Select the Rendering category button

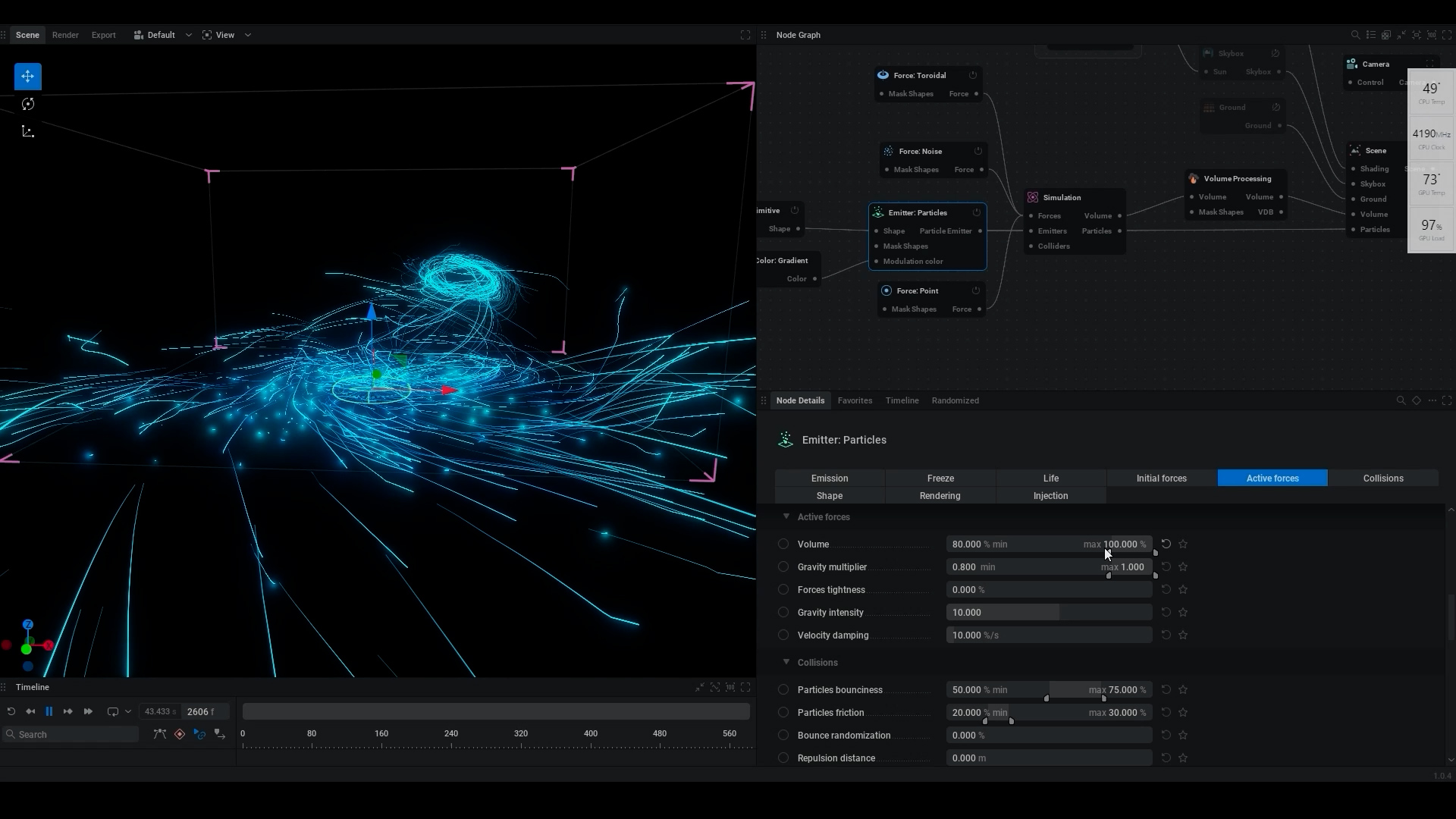click(x=940, y=496)
